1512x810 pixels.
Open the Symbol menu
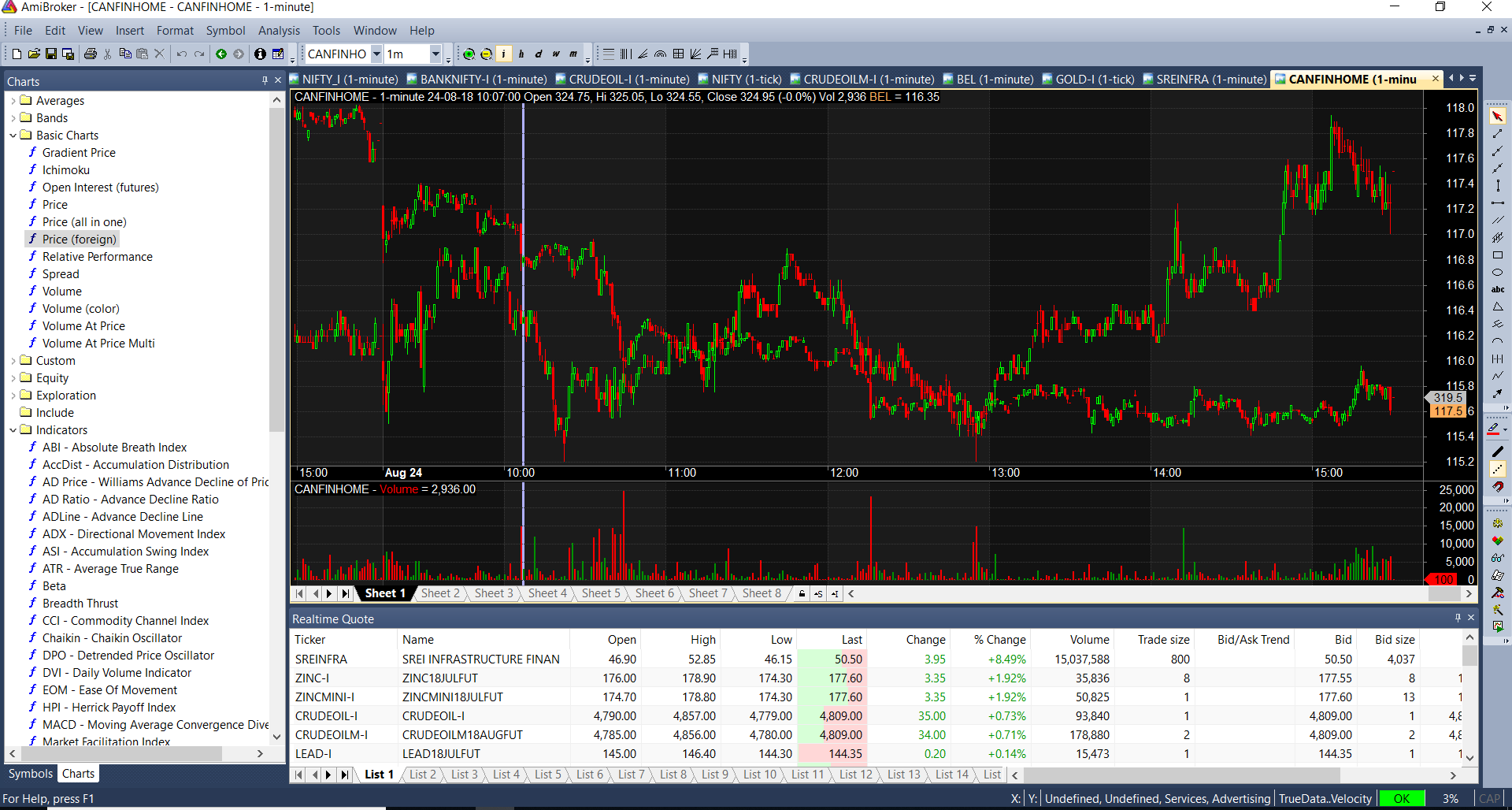(x=225, y=31)
